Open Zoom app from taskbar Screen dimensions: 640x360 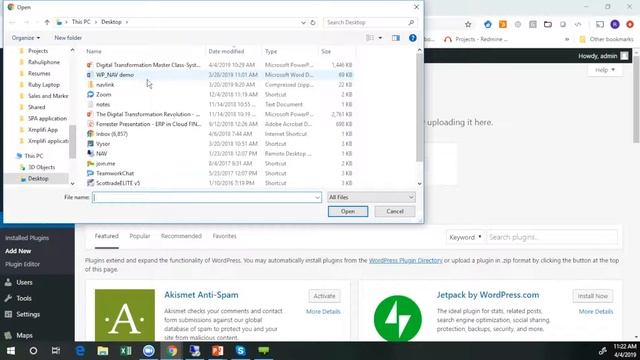pyautogui.click(x=149, y=351)
